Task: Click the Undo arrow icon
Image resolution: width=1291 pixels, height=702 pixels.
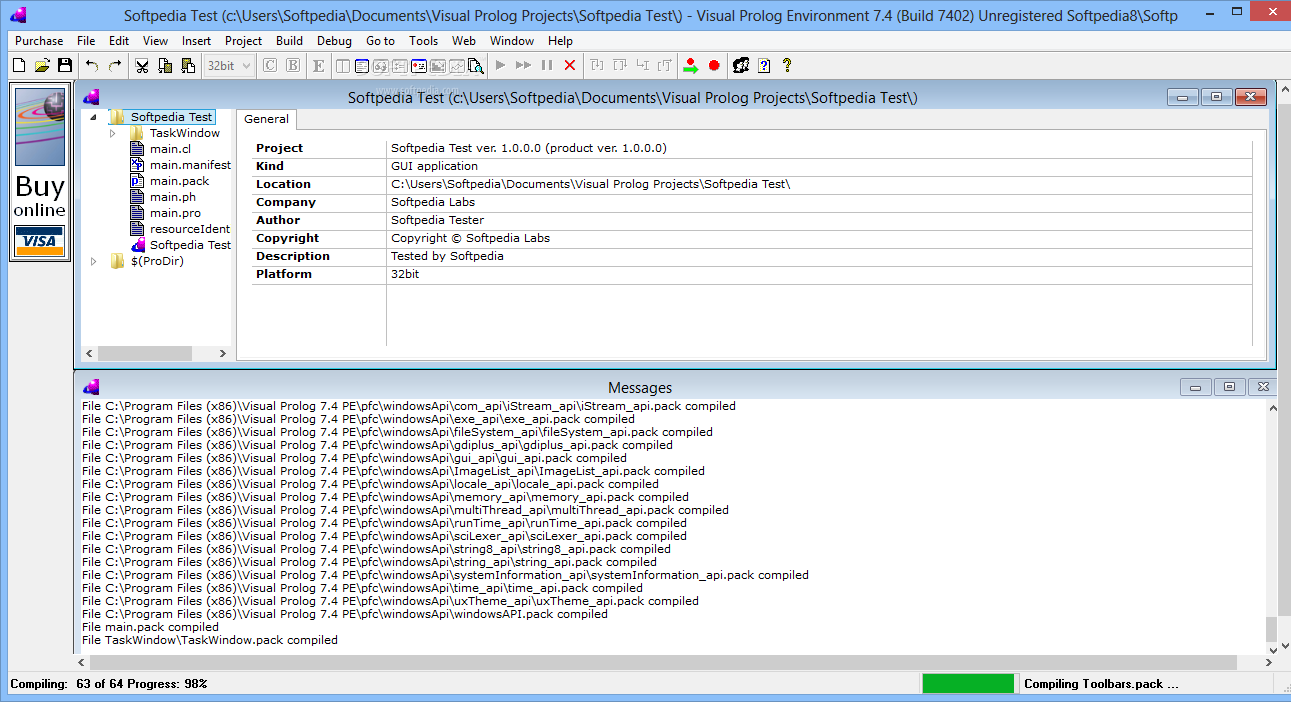Action: (x=92, y=66)
